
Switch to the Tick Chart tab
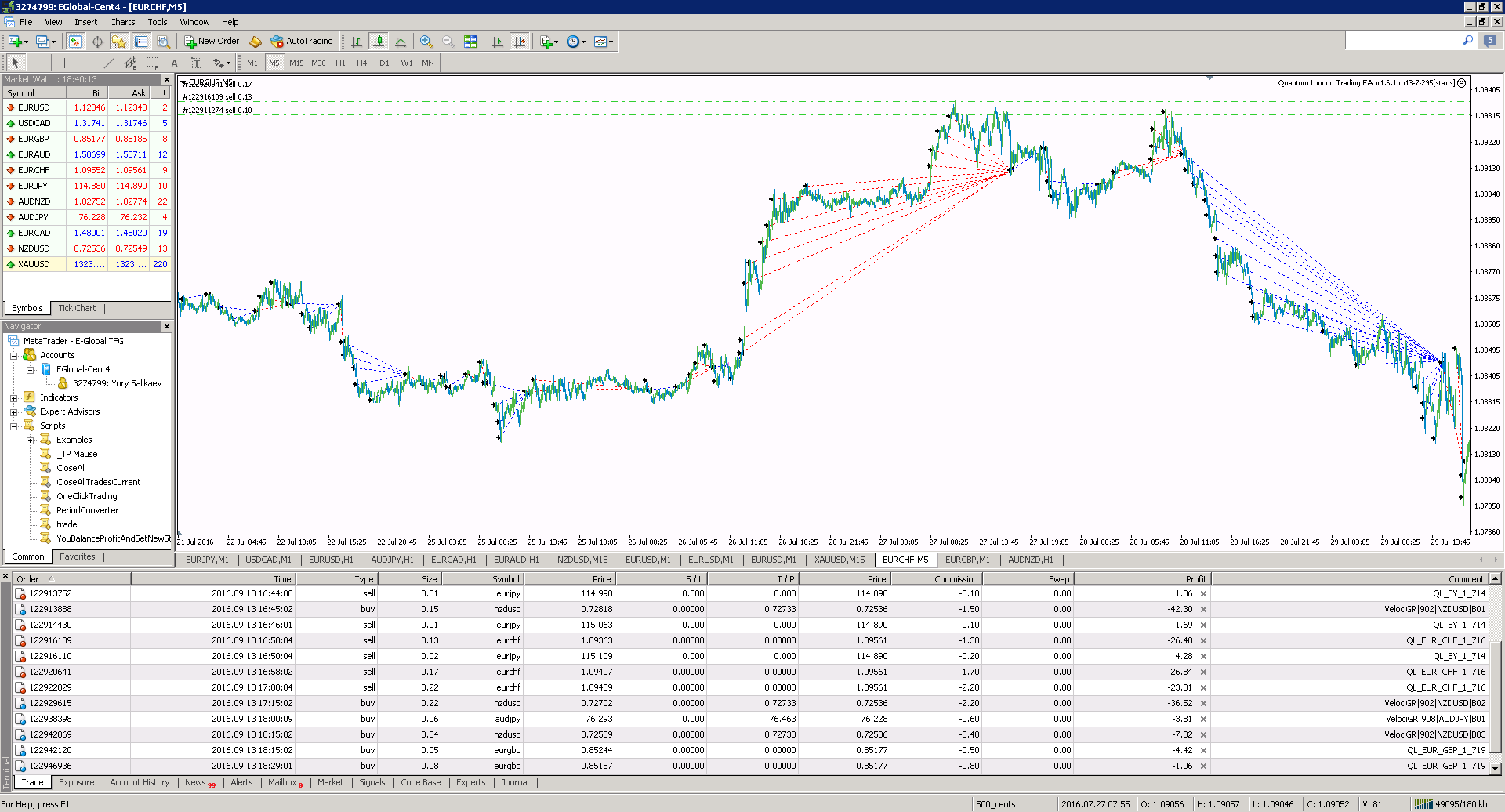pyautogui.click(x=77, y=308)
